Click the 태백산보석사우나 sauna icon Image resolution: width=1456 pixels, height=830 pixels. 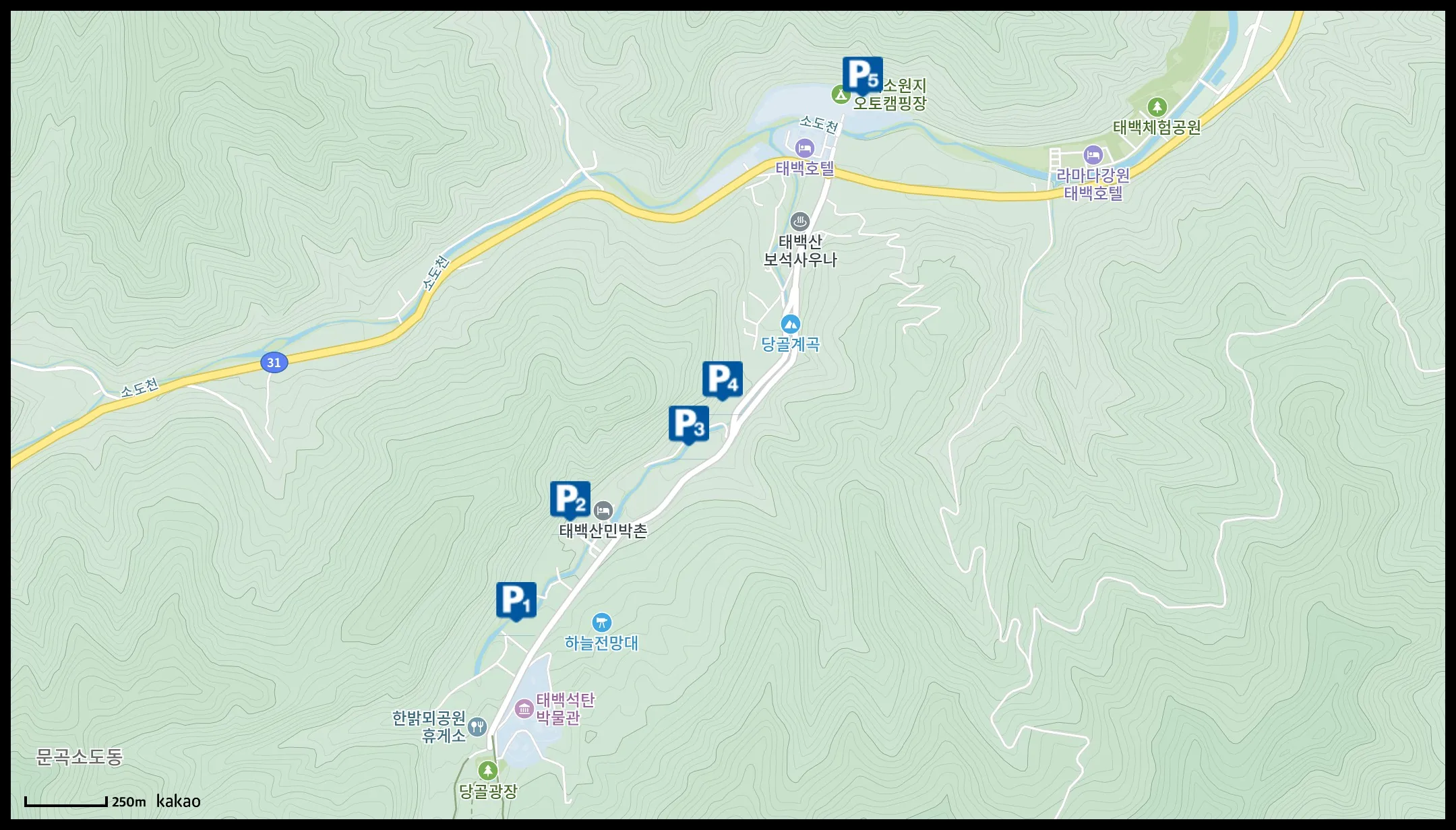(x=800, y=221)
